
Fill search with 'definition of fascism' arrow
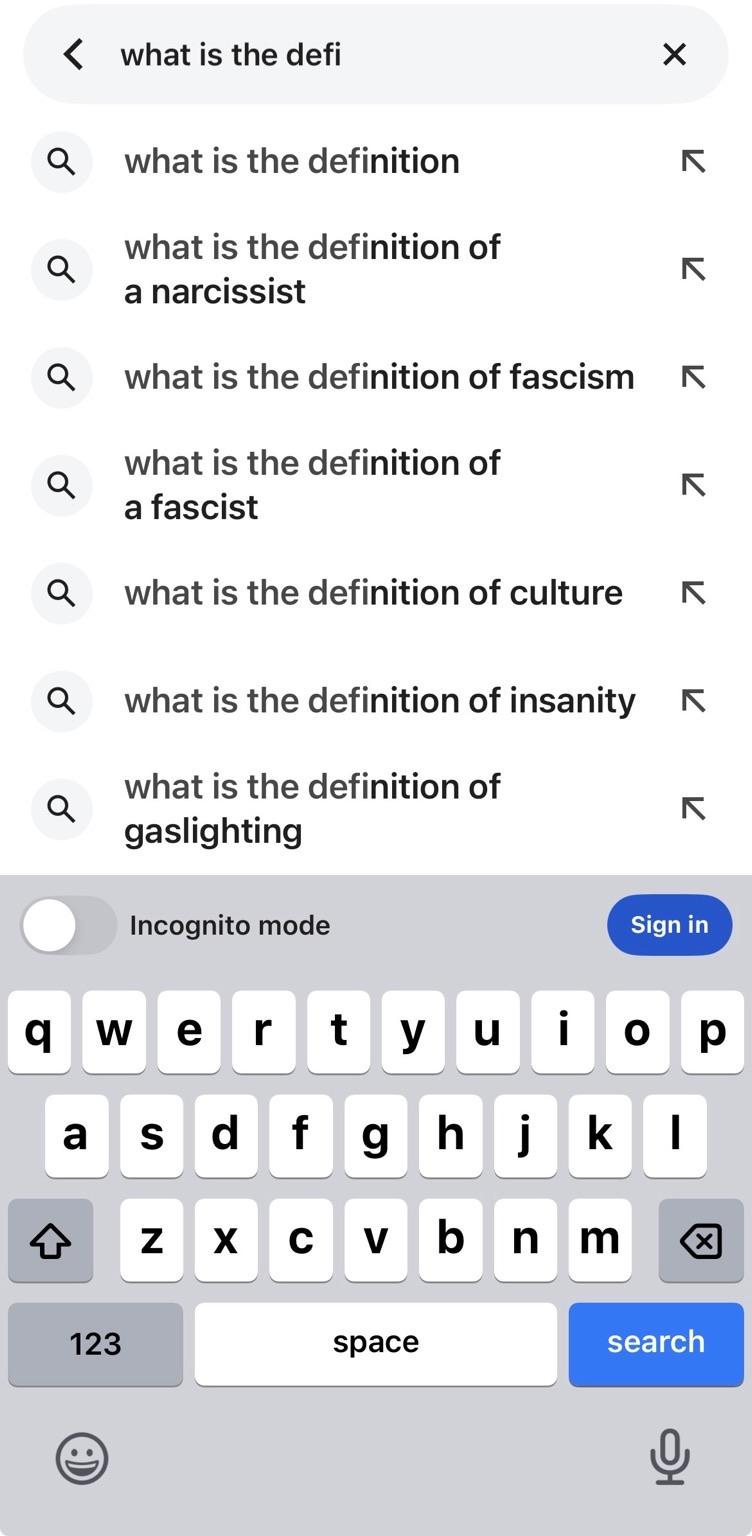[693, 377]
